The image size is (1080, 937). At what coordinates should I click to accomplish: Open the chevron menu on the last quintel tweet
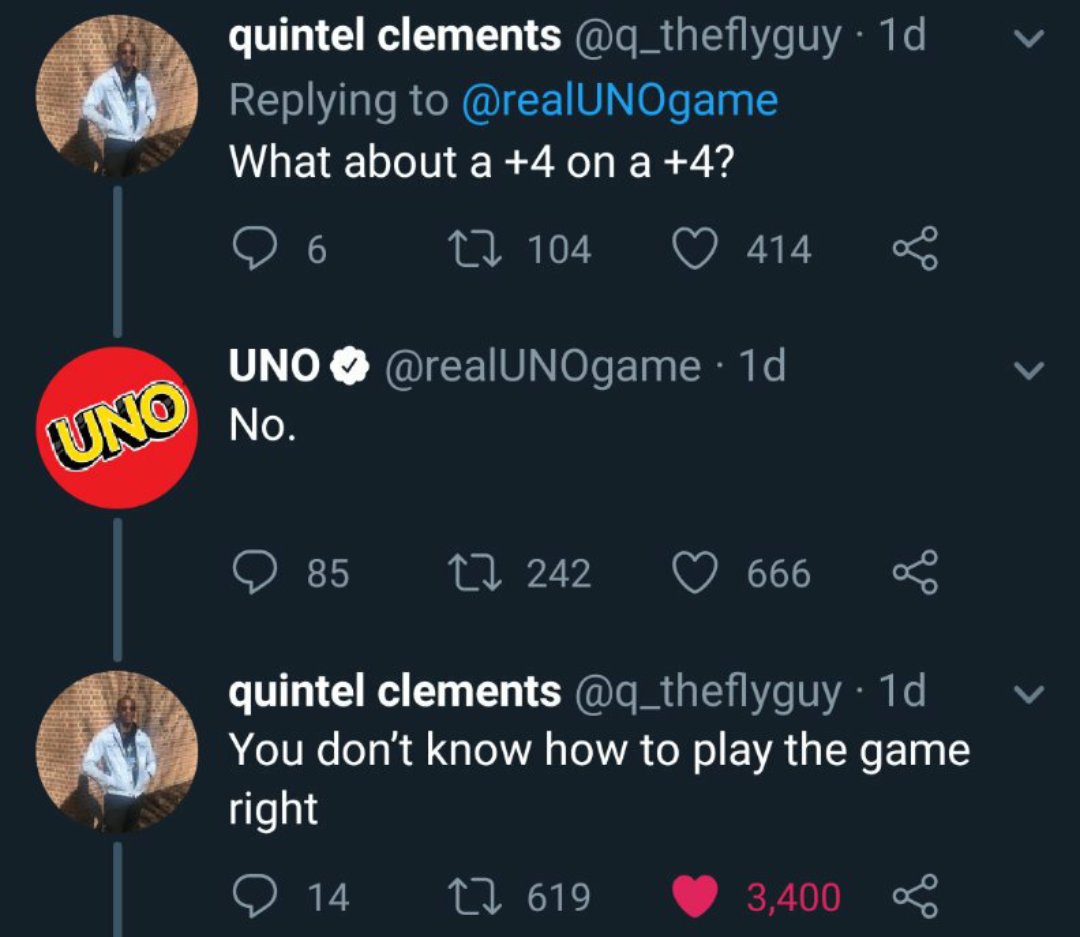tap(1029, 694)
